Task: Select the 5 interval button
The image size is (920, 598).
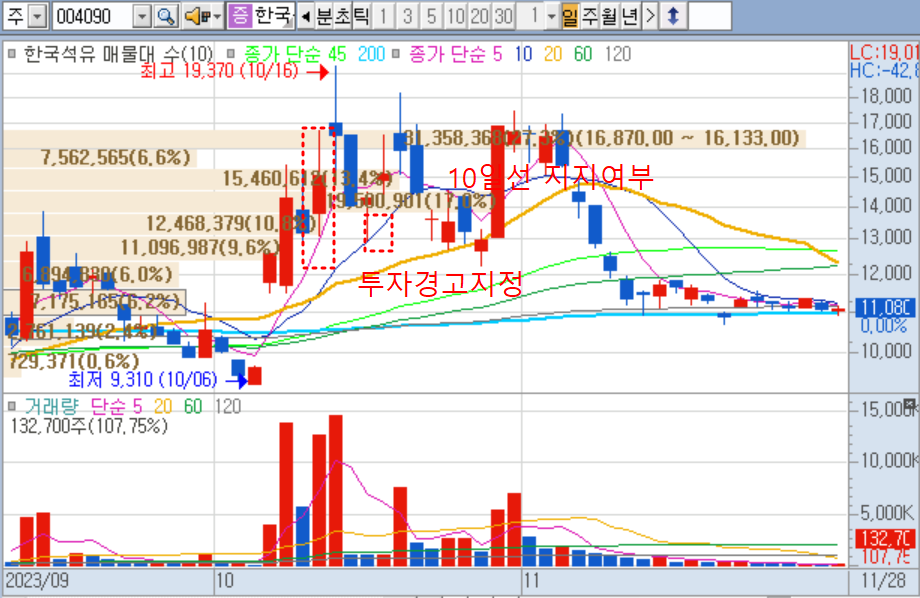Action: tap(432, 16)
